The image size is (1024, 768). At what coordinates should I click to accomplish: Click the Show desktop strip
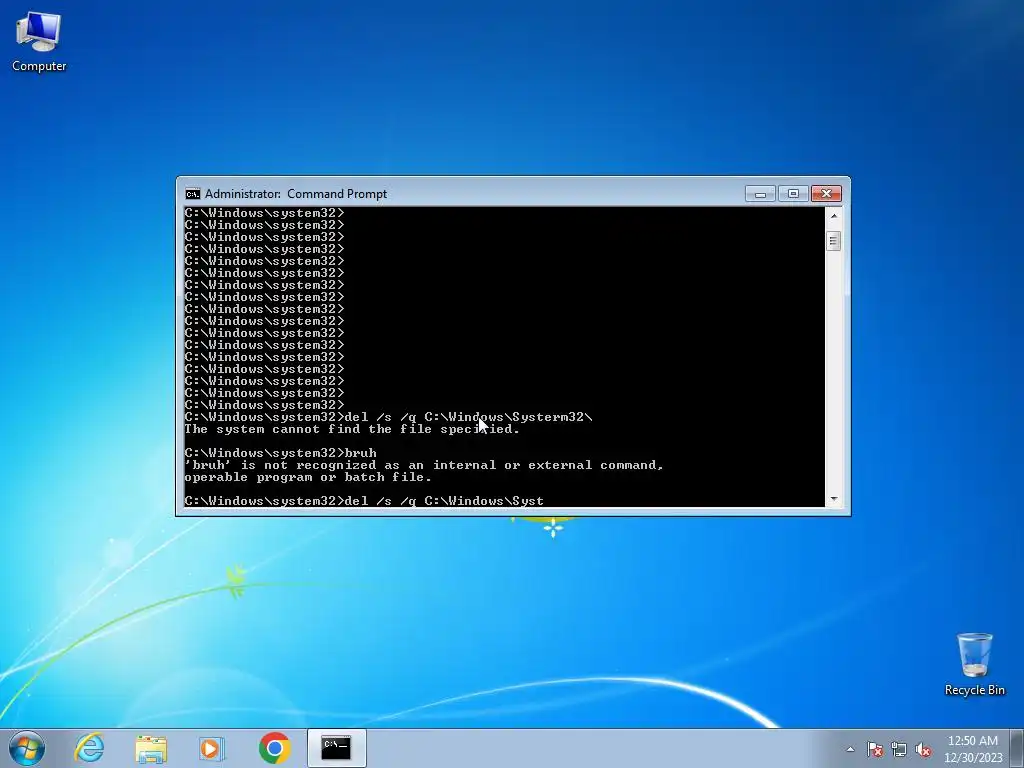tap(1017, 748)
